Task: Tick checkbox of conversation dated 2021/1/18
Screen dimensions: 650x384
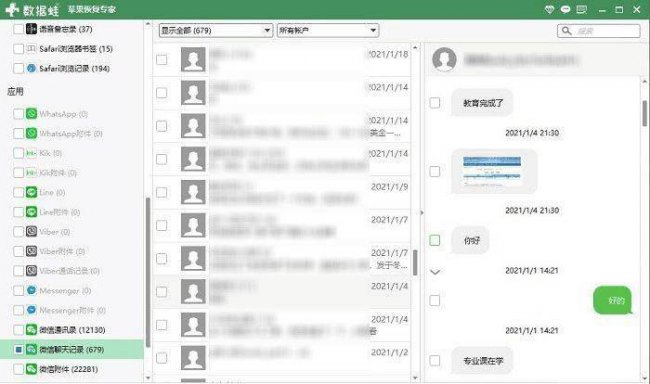Action: [162, 60]
